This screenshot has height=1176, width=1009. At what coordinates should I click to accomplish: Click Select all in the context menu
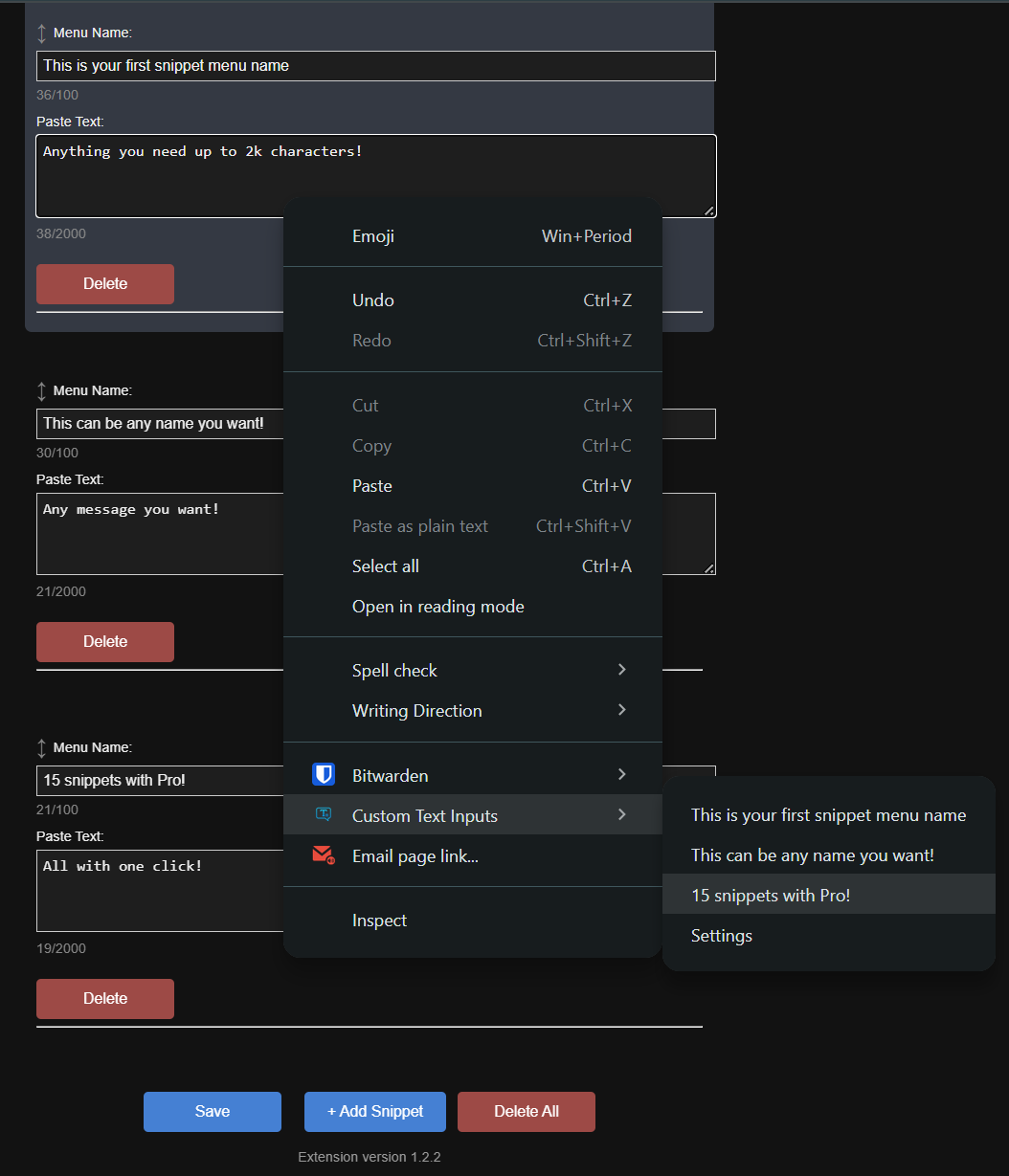(473, 566)
